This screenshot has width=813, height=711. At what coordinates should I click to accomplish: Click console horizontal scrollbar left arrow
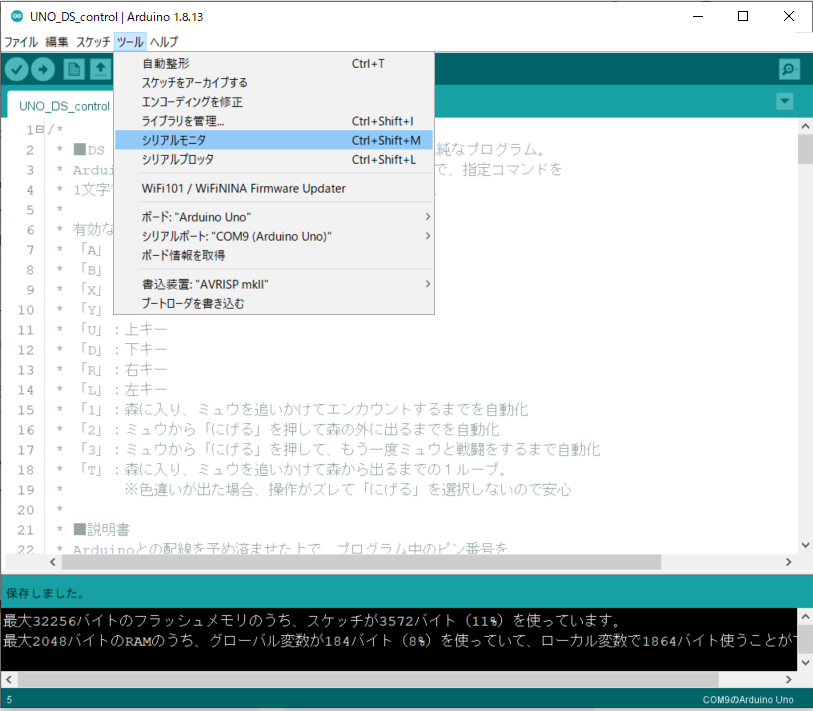(x=9, y=679)
